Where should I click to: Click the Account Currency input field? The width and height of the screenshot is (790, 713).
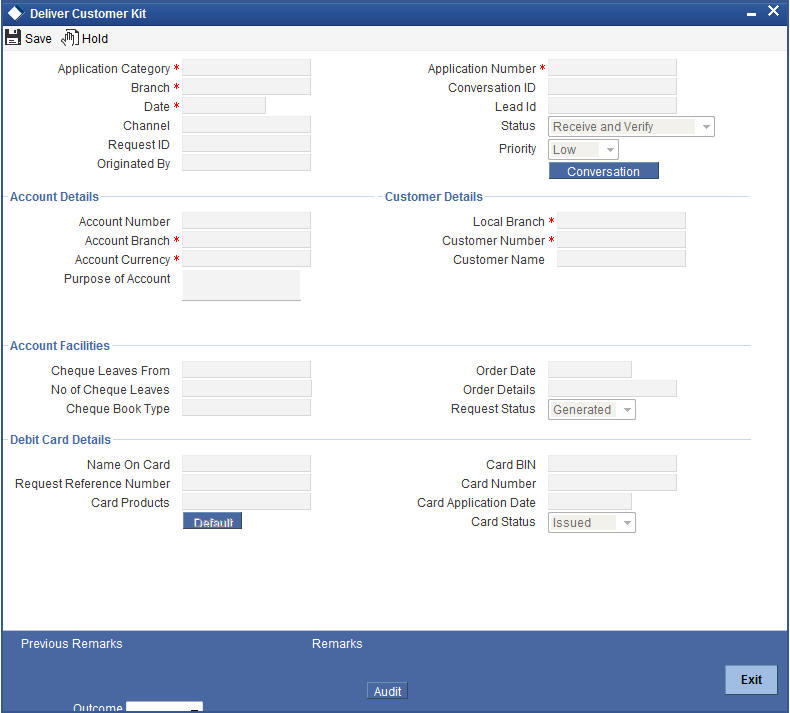pyautogui.click(x=246, y=259)
